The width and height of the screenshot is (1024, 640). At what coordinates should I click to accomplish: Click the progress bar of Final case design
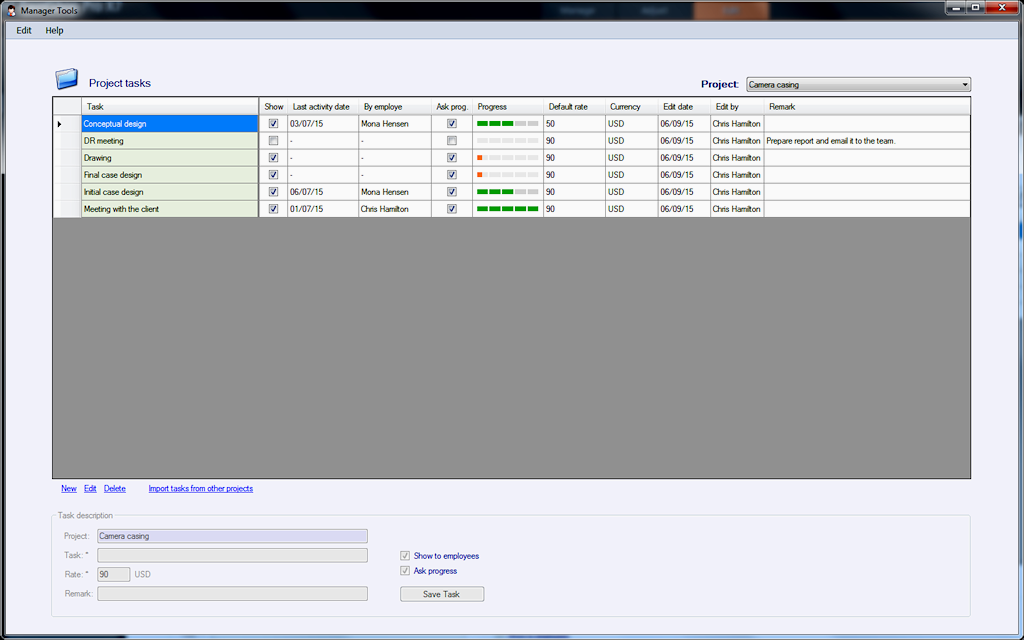pos(507,175)
